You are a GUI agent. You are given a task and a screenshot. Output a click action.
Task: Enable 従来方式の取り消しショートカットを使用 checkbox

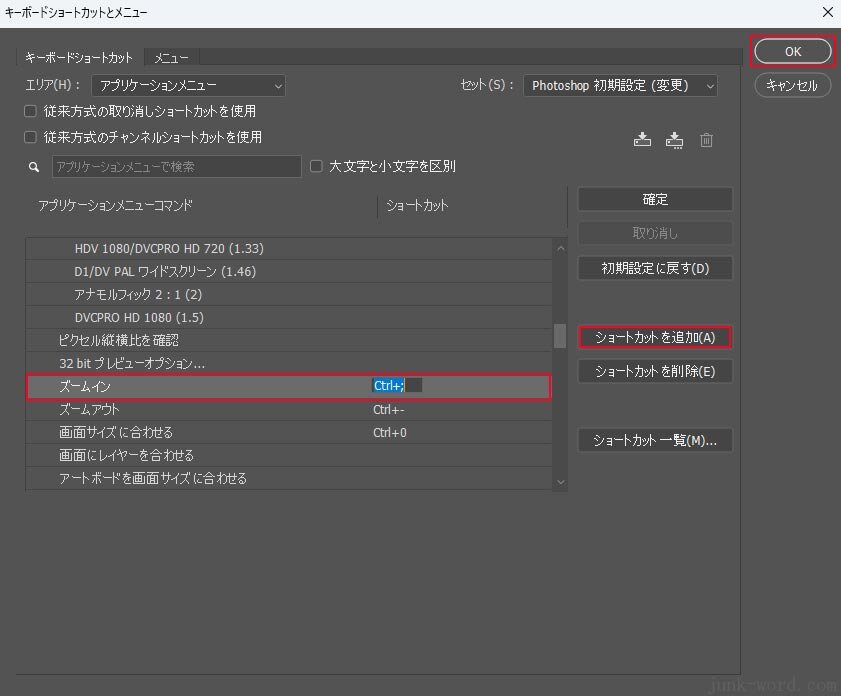pyautogui.click(x=31, y=111)
